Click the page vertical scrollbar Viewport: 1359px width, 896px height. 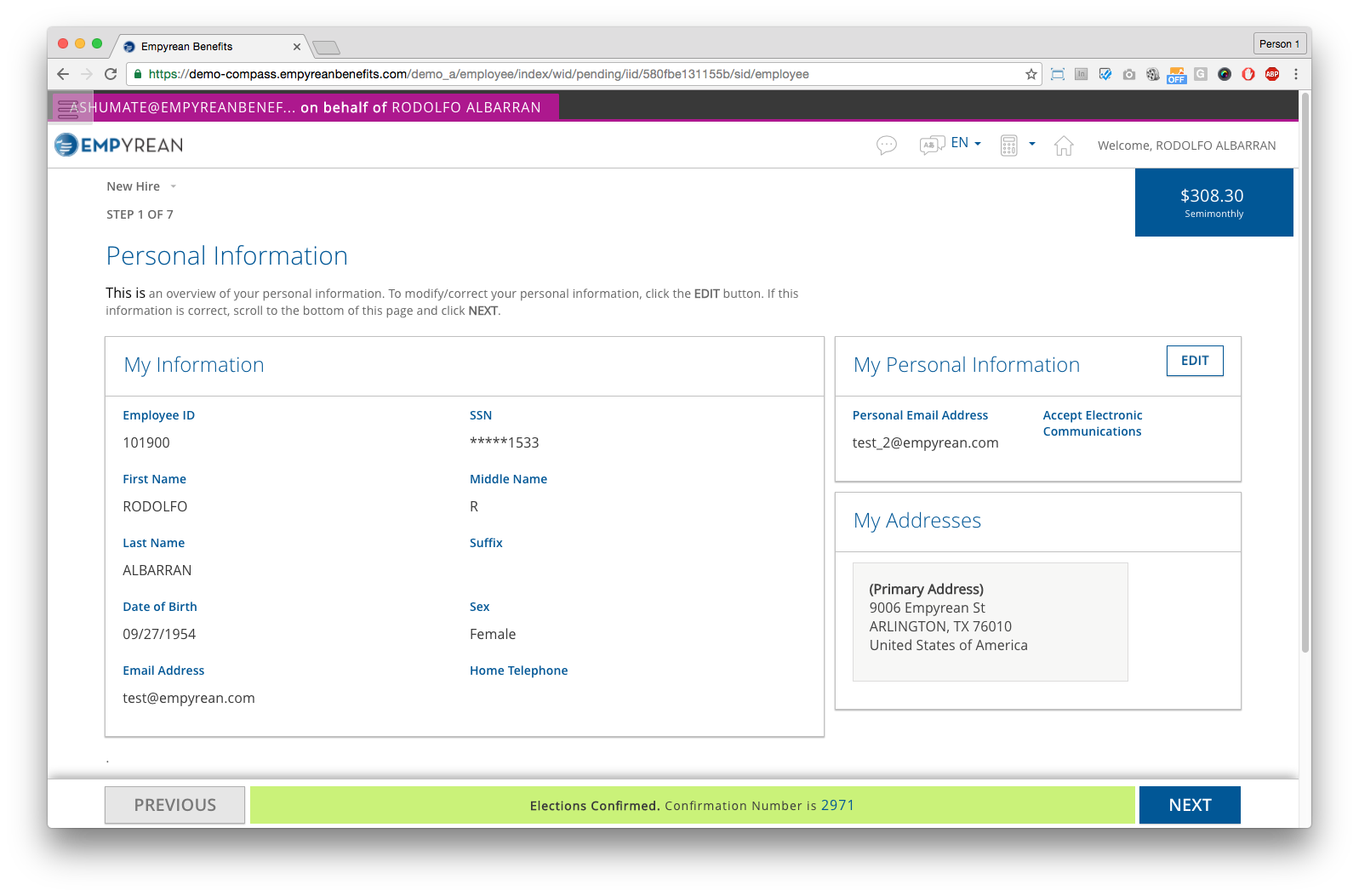point(1305,373)
